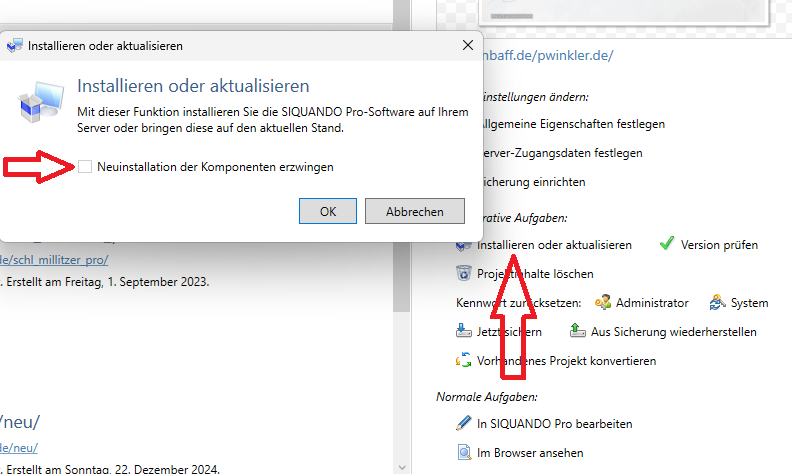This screenshot has height=474, width=792.
Task: Run 'Installieren oder aktualisieren' in the task panel
Action: pos(554,245)
